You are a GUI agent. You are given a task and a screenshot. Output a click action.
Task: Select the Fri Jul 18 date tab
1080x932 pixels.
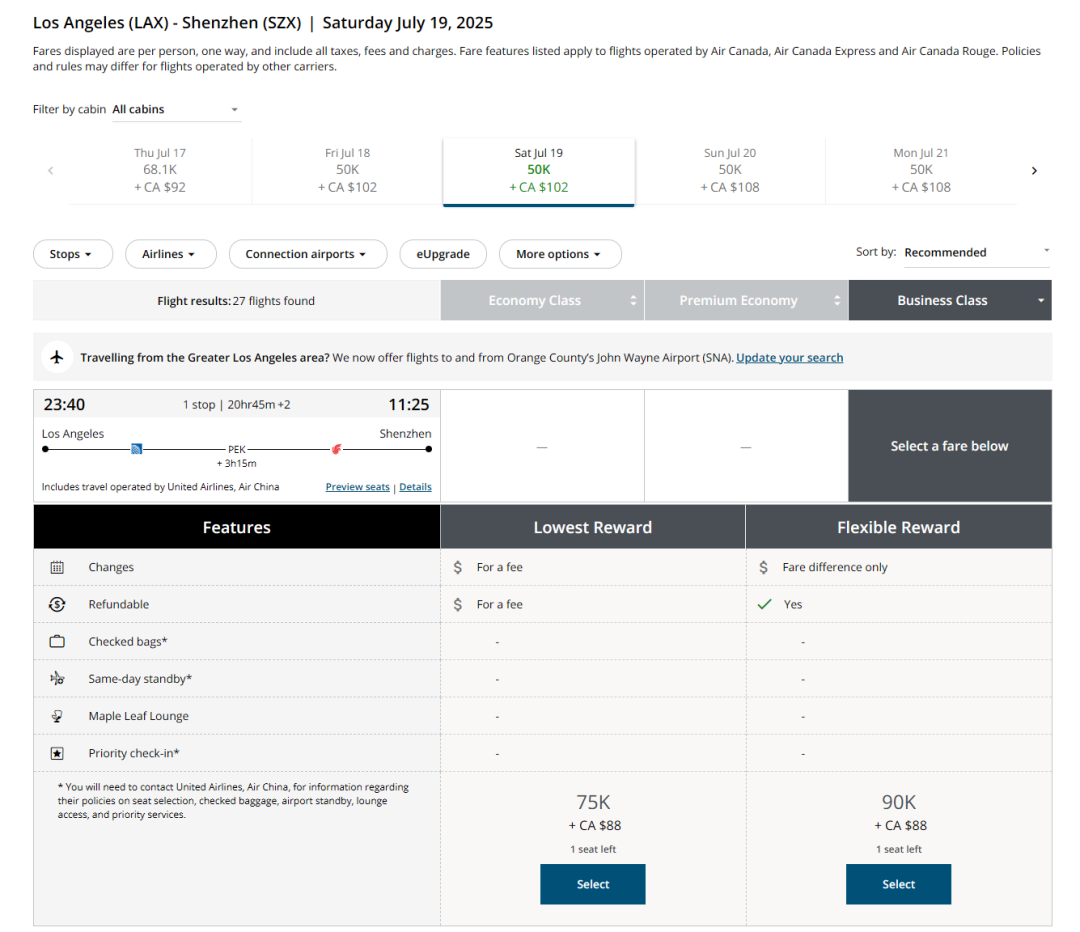[x=347, y=170]
